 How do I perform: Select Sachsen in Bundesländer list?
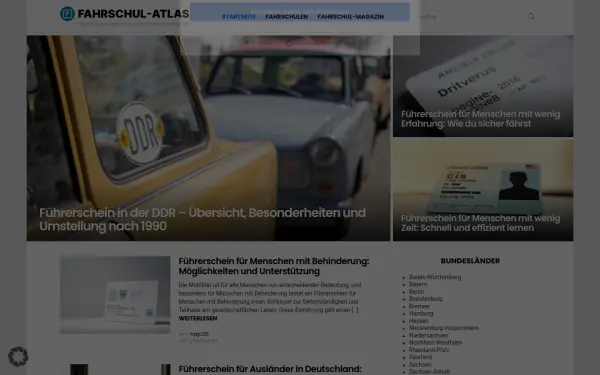tap(420, 365)
